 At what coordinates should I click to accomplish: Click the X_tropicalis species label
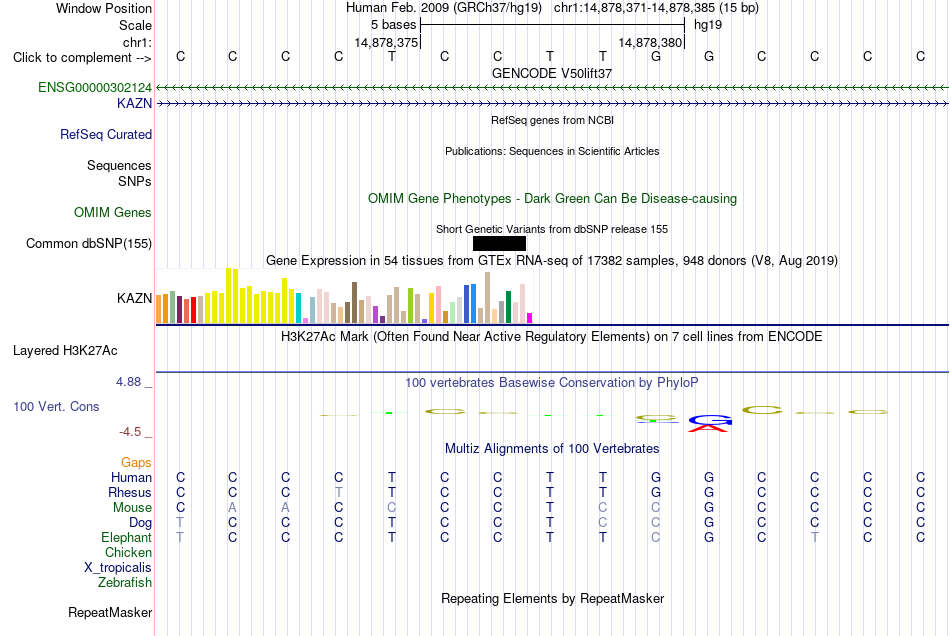tap(118, 568)
